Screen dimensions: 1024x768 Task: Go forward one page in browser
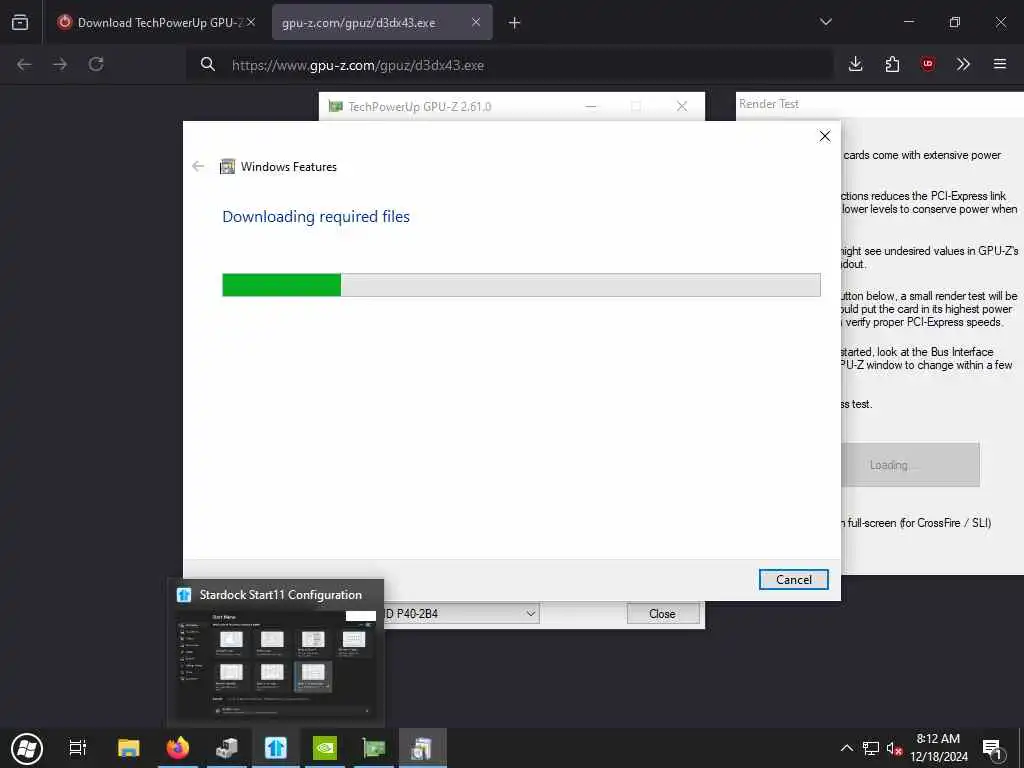pos(60,64)
